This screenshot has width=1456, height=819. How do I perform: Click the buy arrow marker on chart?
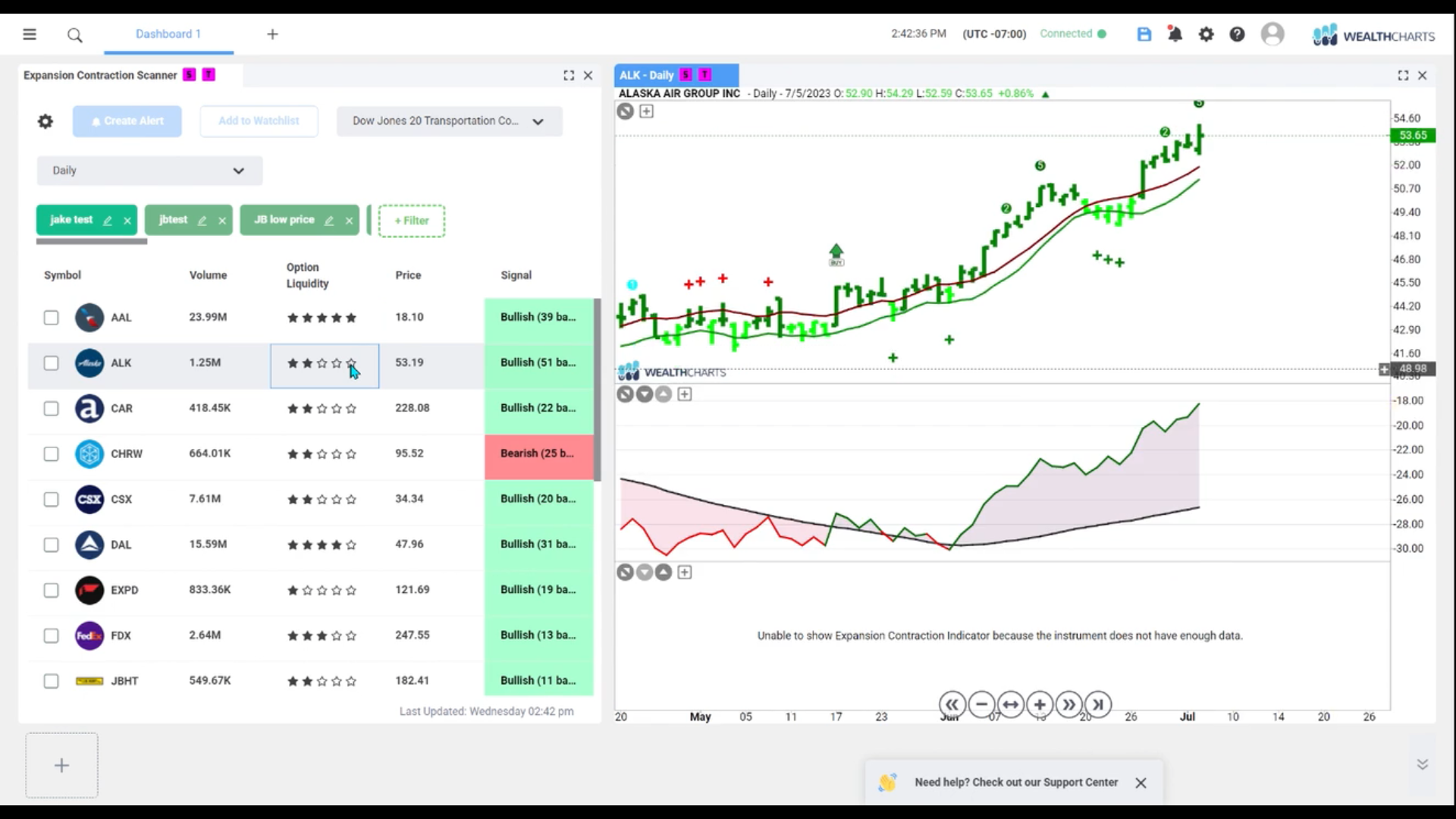pyautogui.click(x=836, y=255)
